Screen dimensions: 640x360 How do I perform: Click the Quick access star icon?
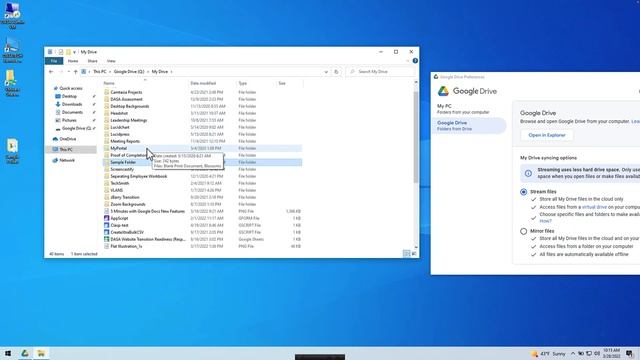(x=56, y=88)
